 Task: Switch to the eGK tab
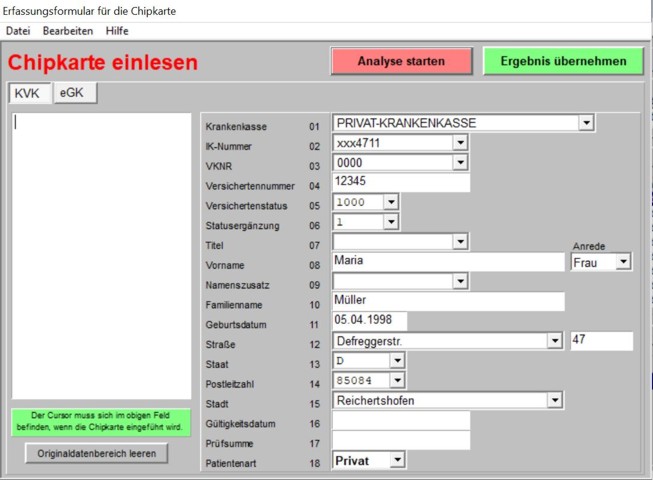click(x=73, y=92)
